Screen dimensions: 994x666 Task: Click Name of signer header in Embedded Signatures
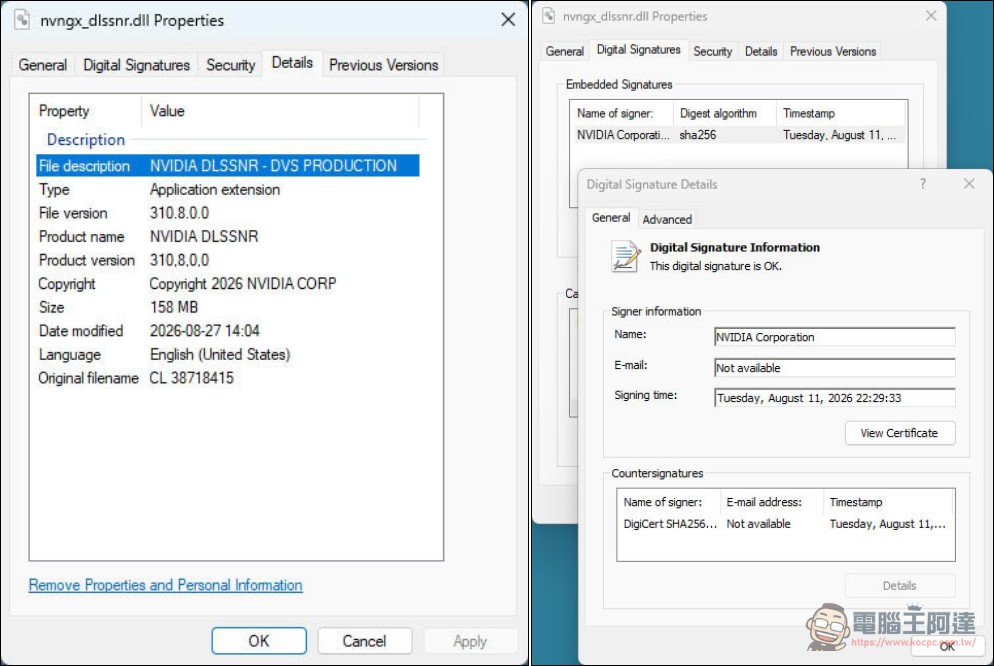click(621, 113)
